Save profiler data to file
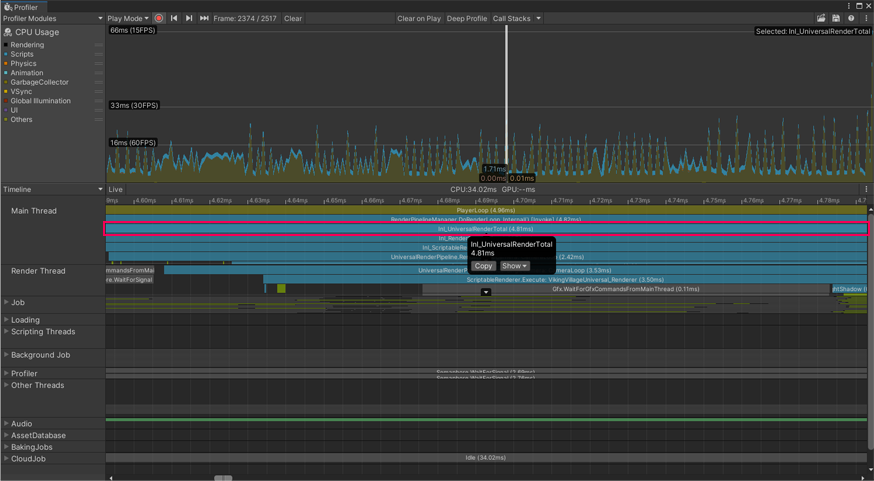 pos(836,18)
